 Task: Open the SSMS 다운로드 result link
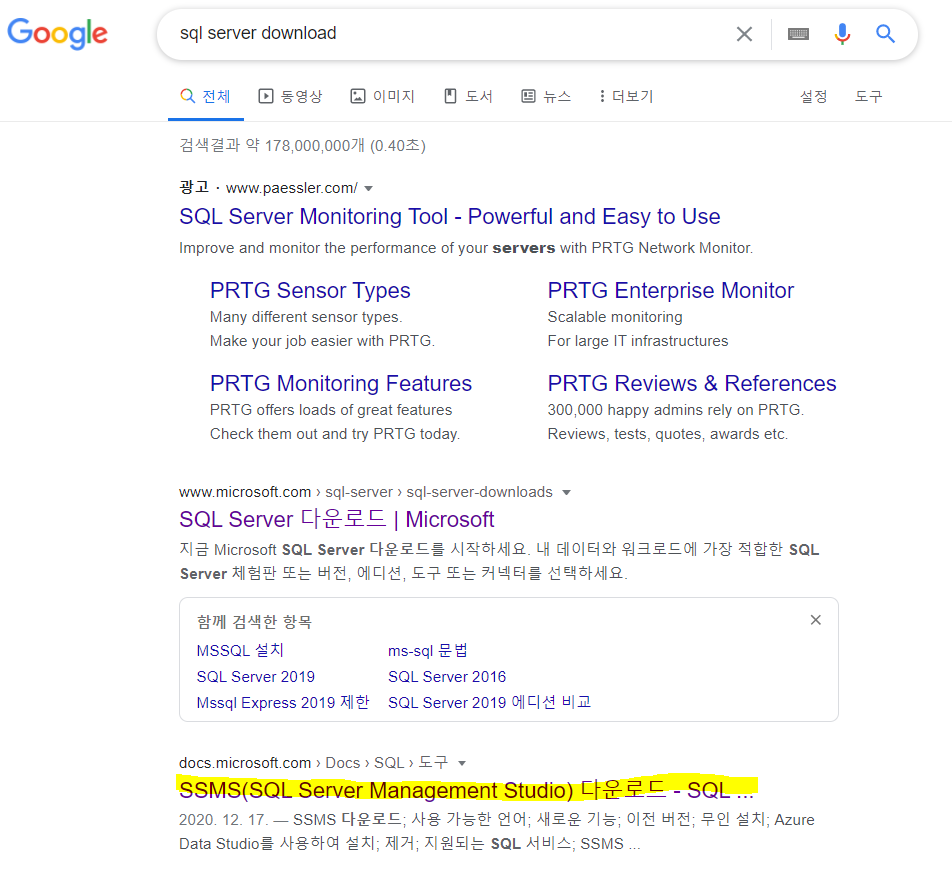(466, 790)
